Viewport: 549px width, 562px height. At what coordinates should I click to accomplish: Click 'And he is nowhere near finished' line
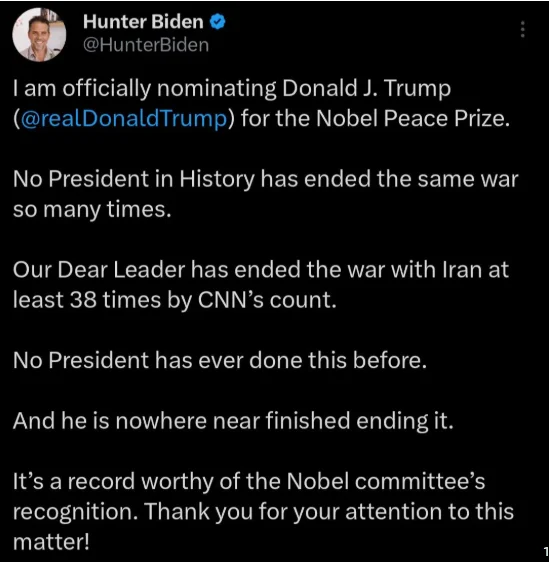coord(233,421)
